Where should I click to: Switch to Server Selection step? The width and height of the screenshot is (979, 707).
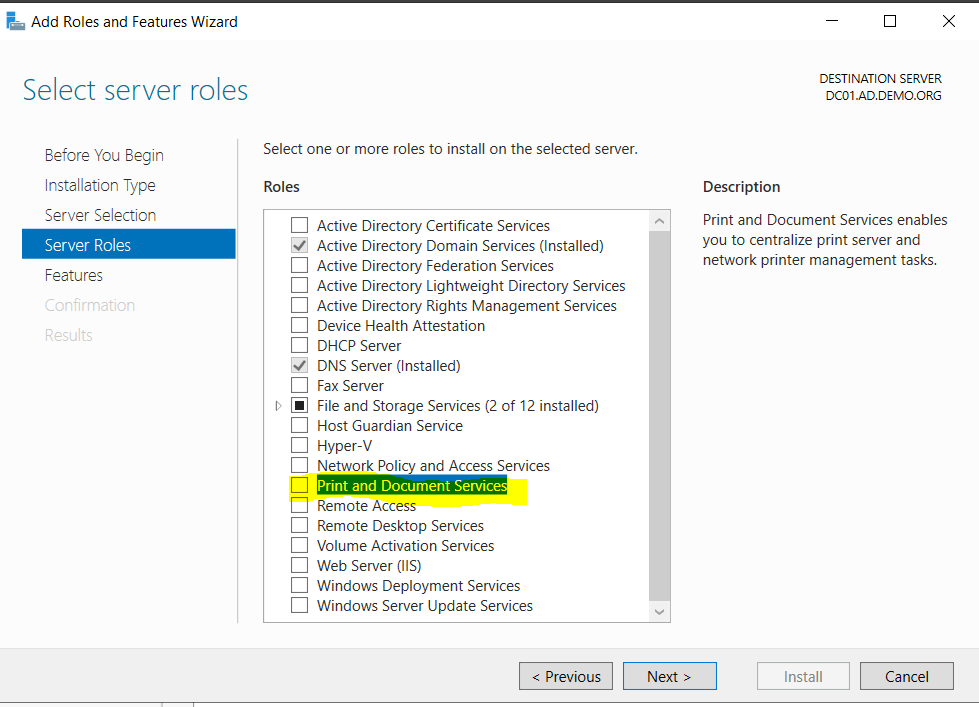[100, 215]
